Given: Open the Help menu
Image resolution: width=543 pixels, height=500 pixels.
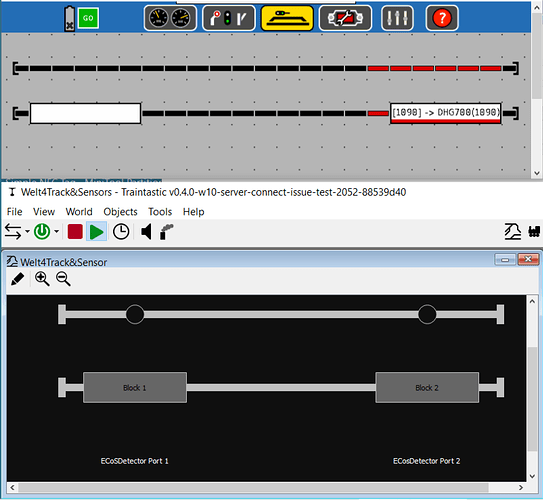Looking at the screenshot, I should (194, 212).
